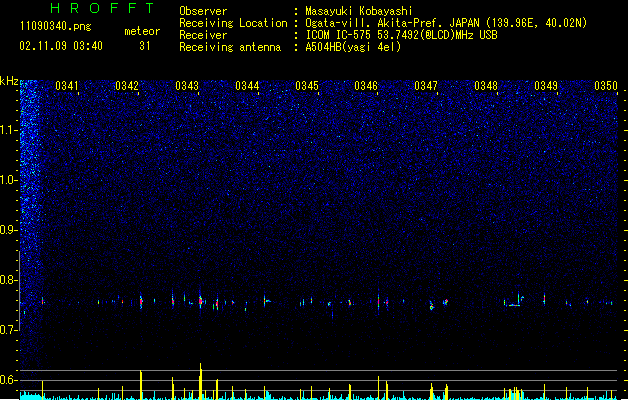Click the 0348 time marker
Image resolution: width=629 pixels, height=400 pixels.
tap(486, 86)
